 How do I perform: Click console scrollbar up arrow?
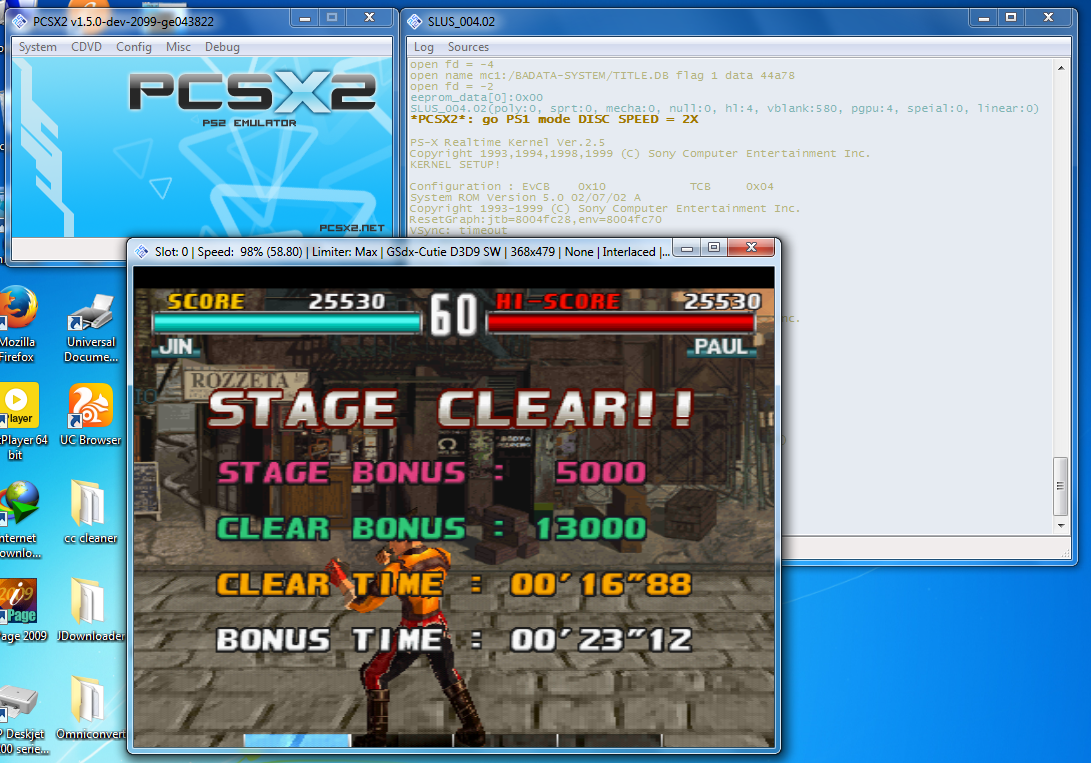pos(1060,67)
